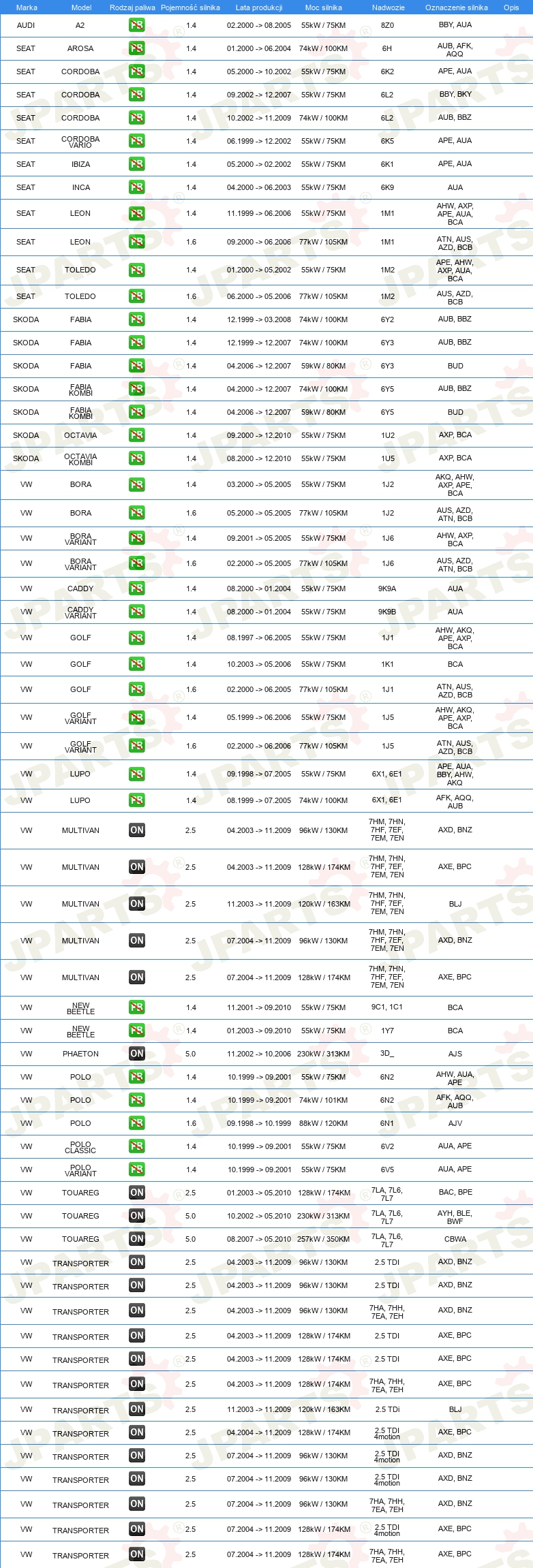Click the petrol icon for SEAT TOLEDO 1.6

[x=136, y=296]
